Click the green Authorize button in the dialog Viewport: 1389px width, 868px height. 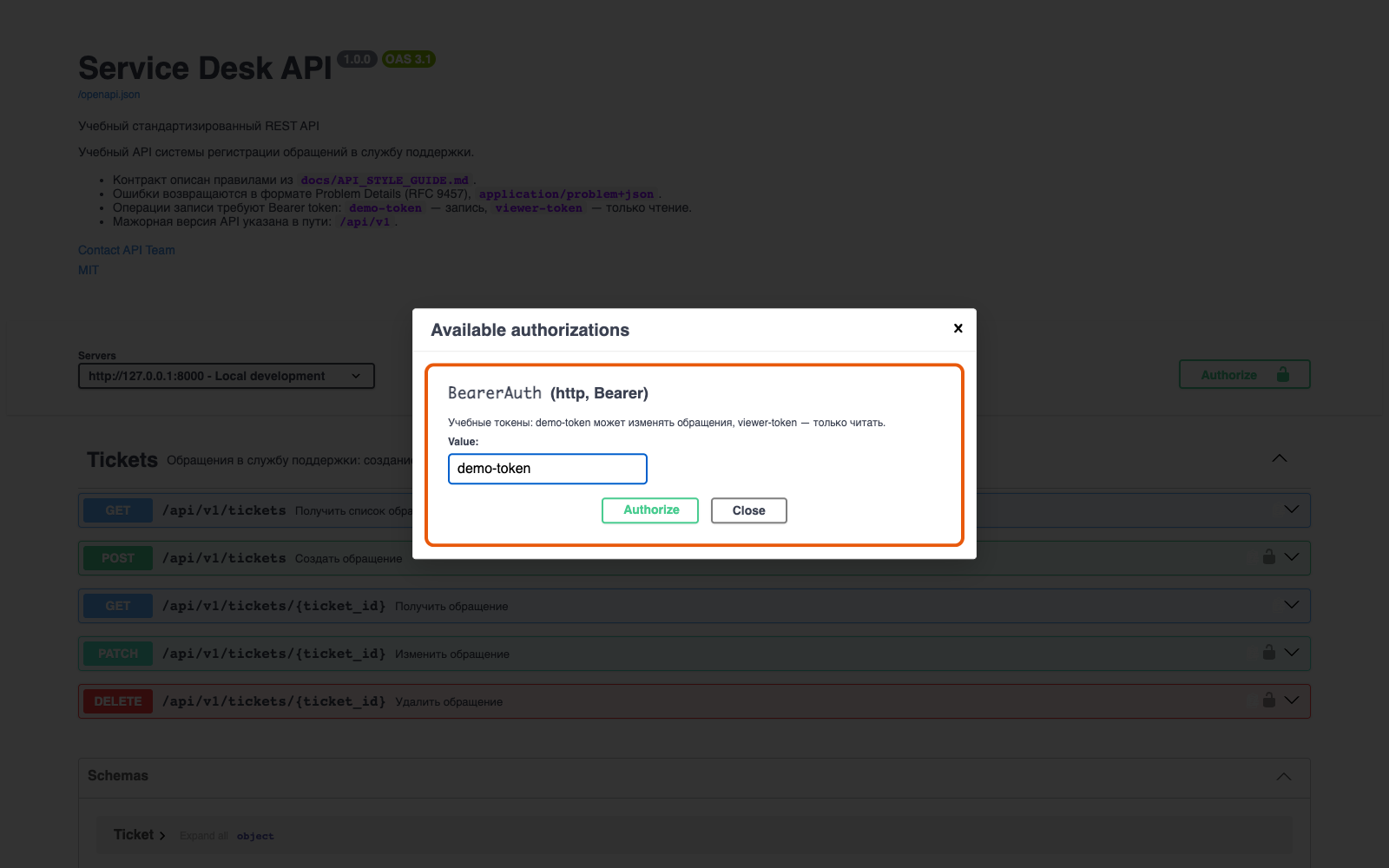point(650,510)
